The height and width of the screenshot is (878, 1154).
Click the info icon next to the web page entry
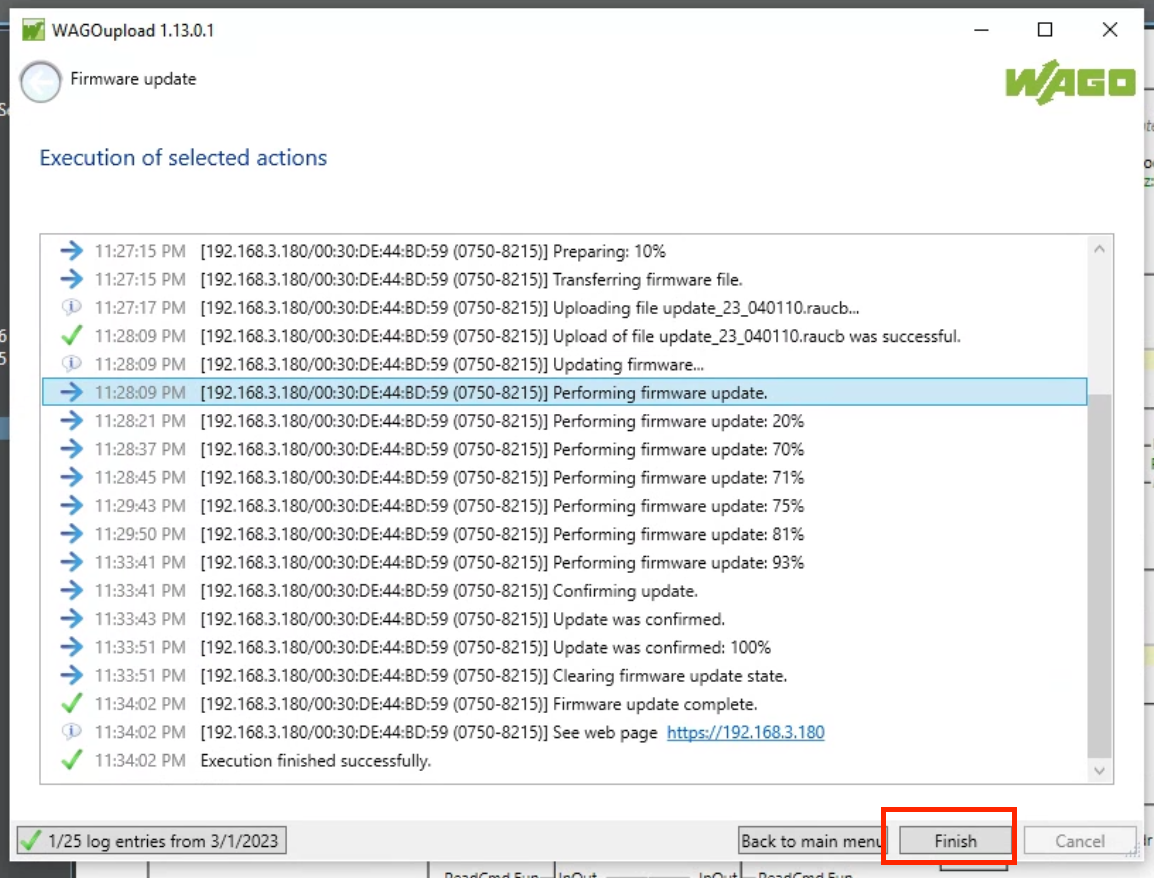coord(71,732)
